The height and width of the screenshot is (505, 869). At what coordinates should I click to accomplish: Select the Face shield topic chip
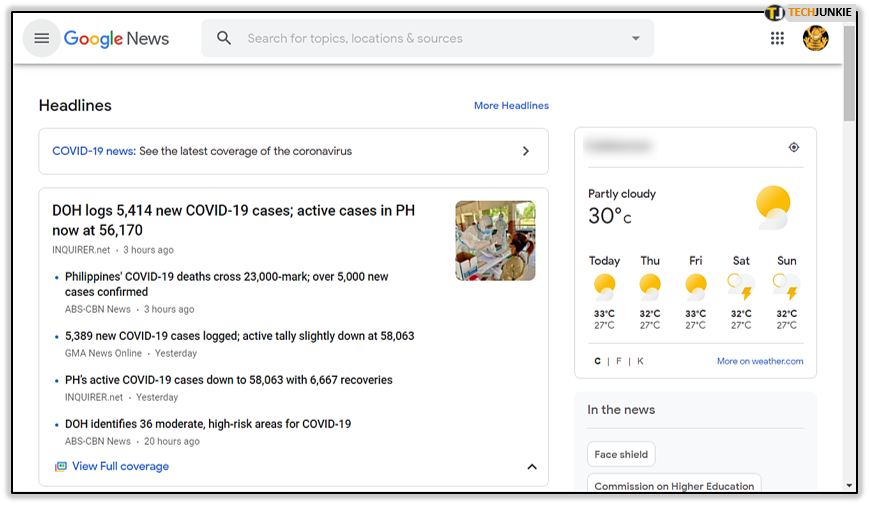coord(621,455)
